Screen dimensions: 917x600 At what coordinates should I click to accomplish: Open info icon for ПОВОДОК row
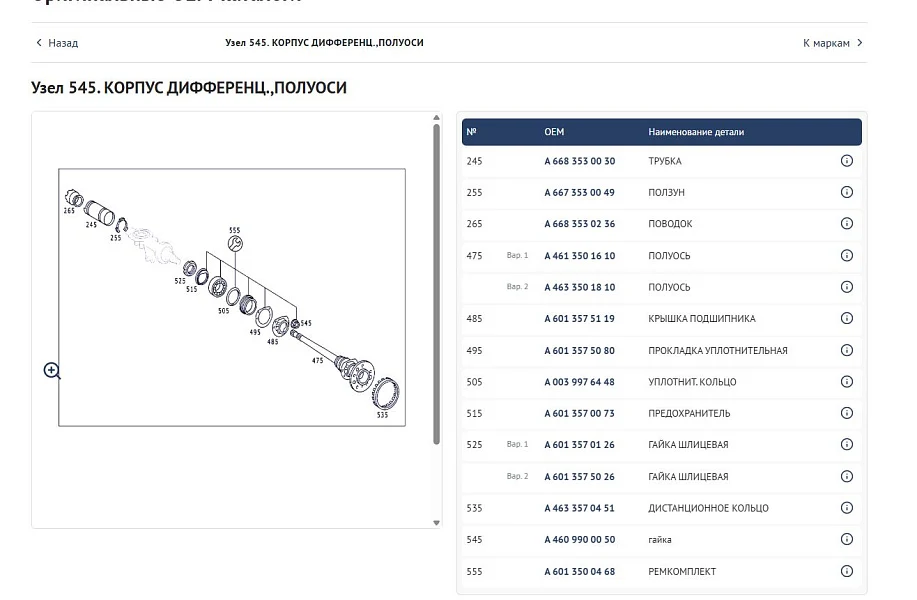pos(846,223)
